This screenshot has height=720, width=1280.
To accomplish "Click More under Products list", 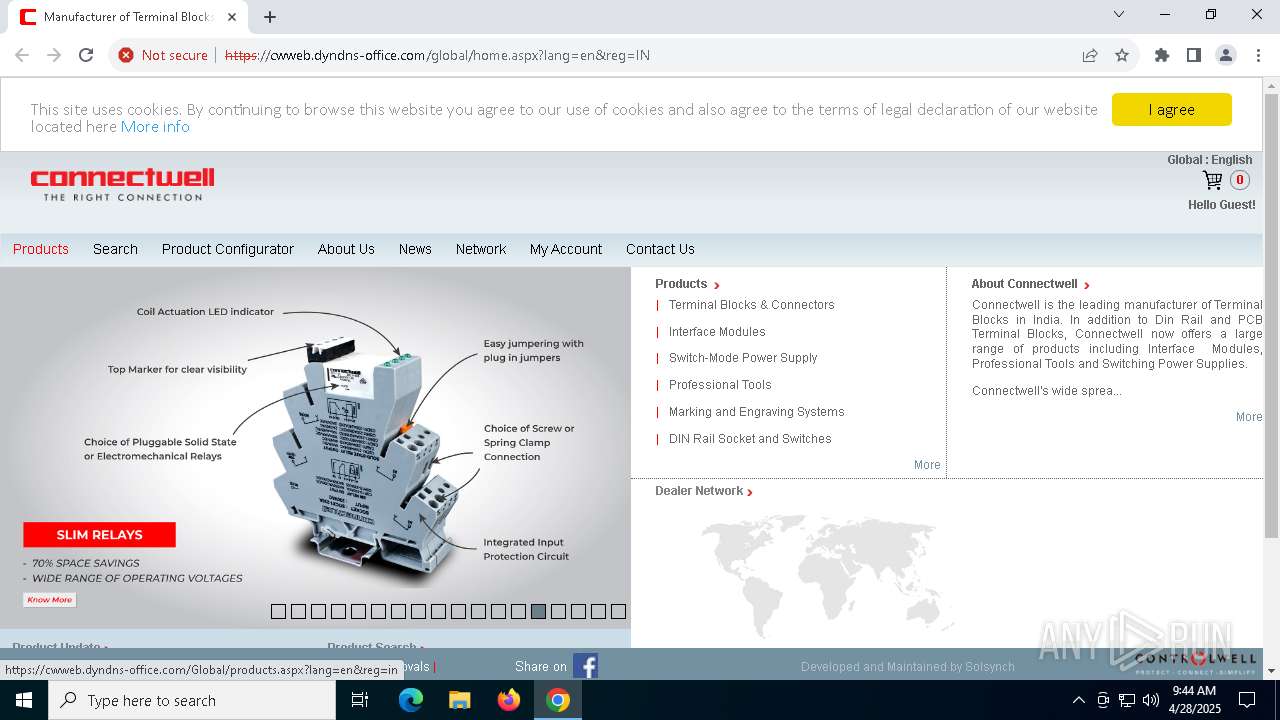I will click(x=927, y=465).
